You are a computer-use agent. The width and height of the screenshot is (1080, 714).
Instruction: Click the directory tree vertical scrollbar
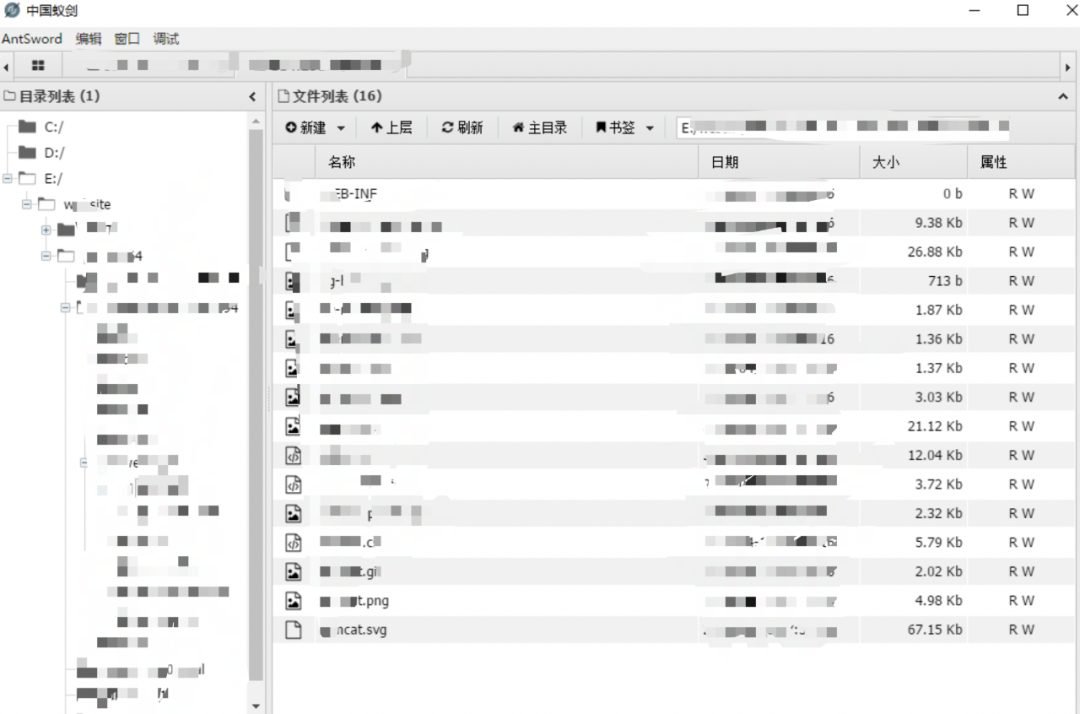point(256,405)
